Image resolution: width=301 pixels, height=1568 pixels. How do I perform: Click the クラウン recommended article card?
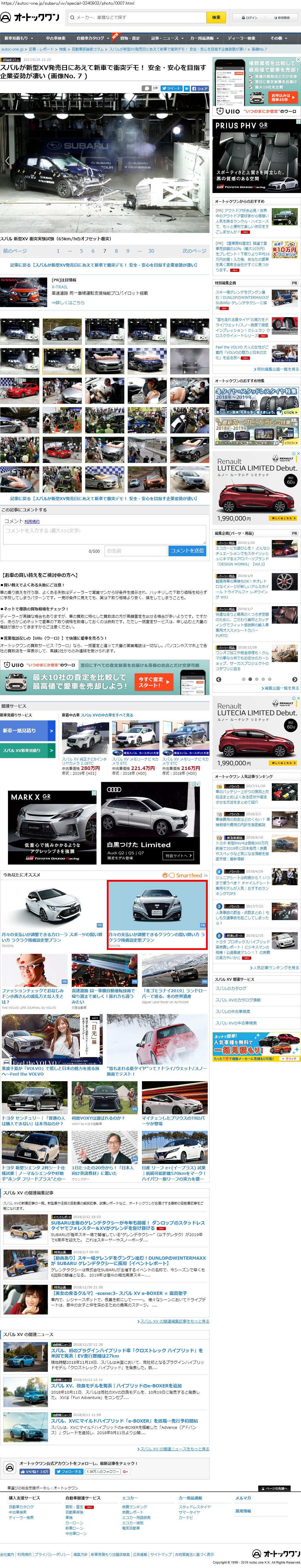pos(157,914)
